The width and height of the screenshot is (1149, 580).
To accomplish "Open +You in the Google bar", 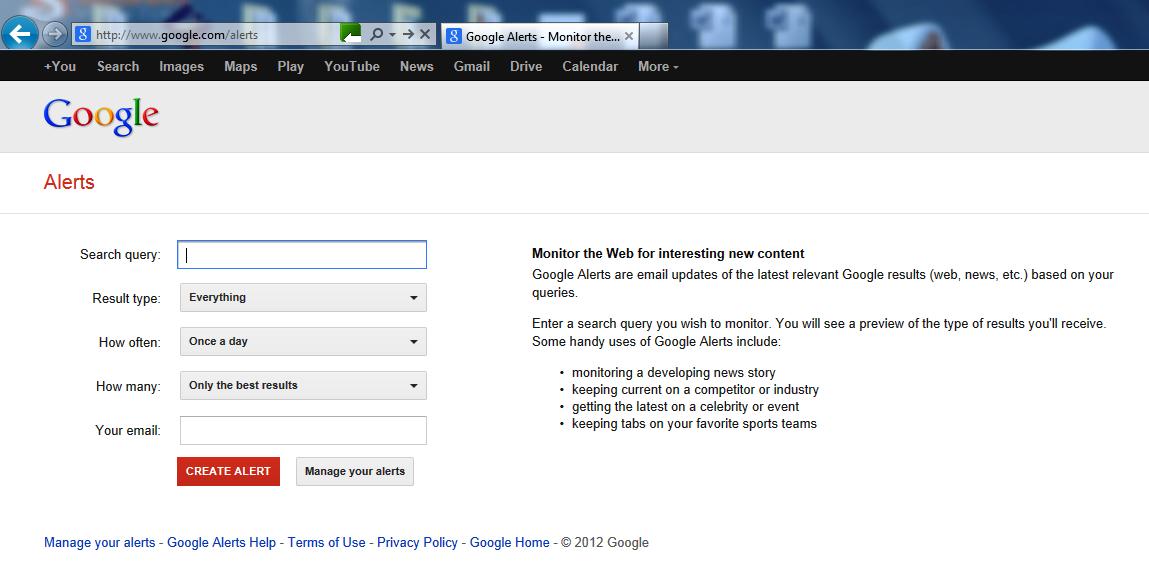I will tap(60, 66).
